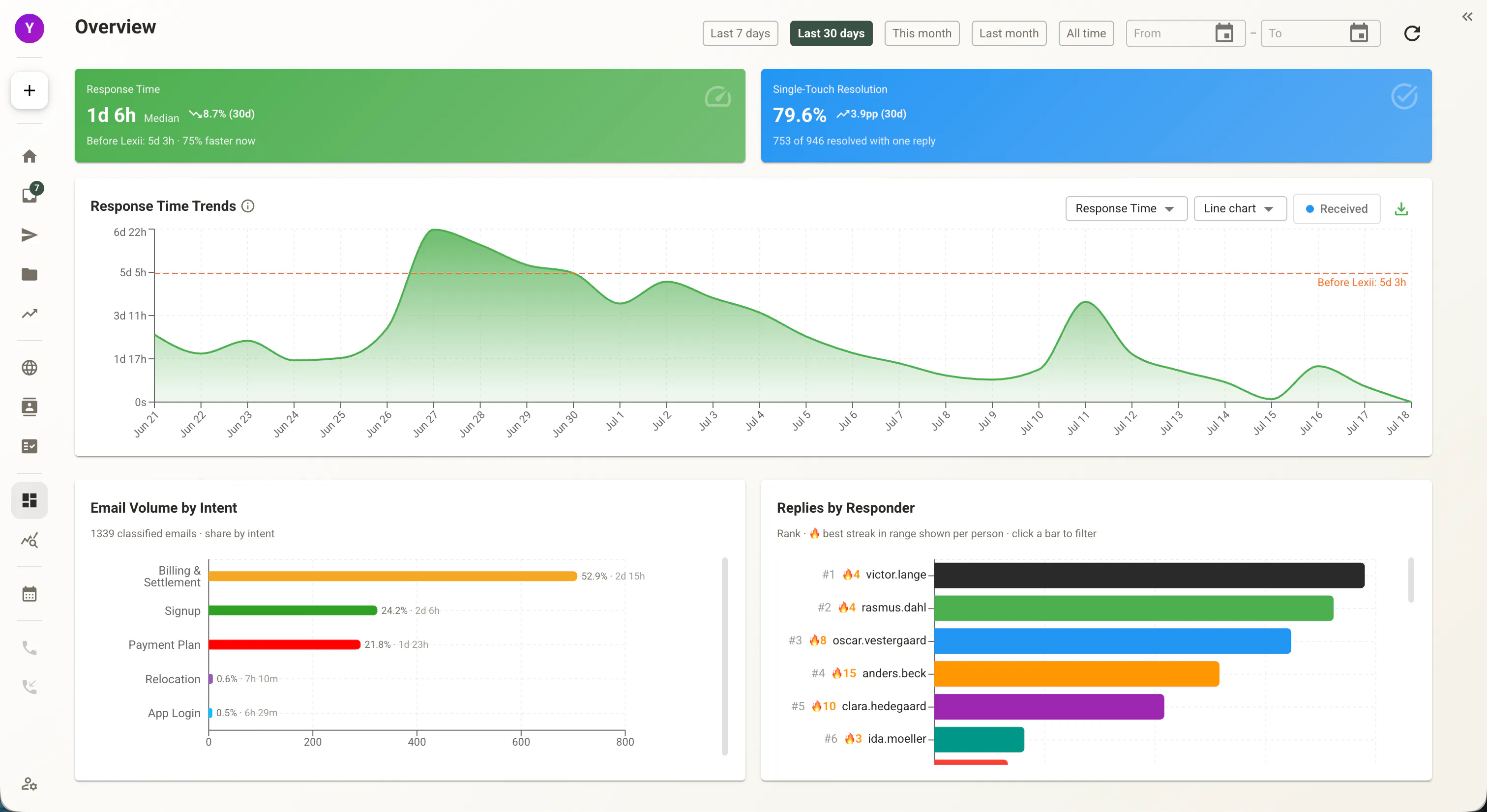Click the refresh icon next to date range

[x=1411, y=33]
